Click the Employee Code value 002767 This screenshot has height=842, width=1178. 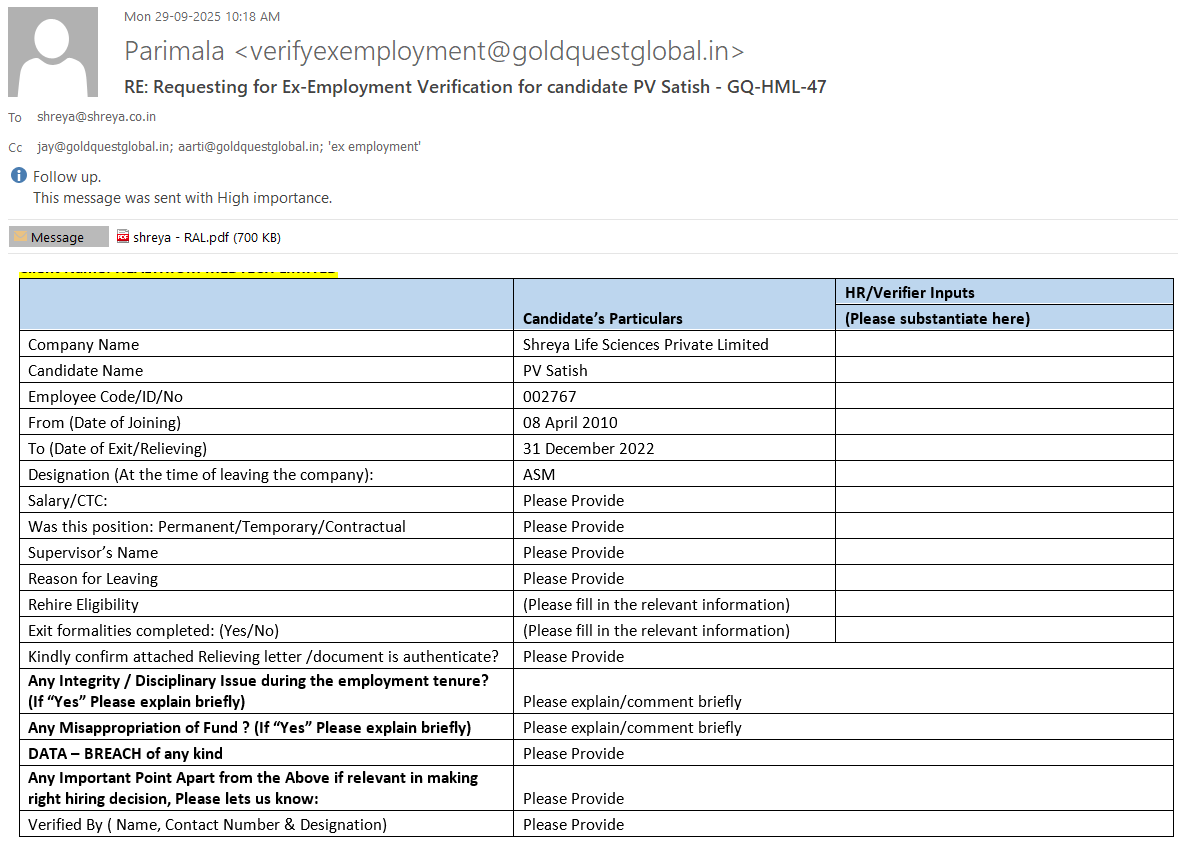[549, 396]
